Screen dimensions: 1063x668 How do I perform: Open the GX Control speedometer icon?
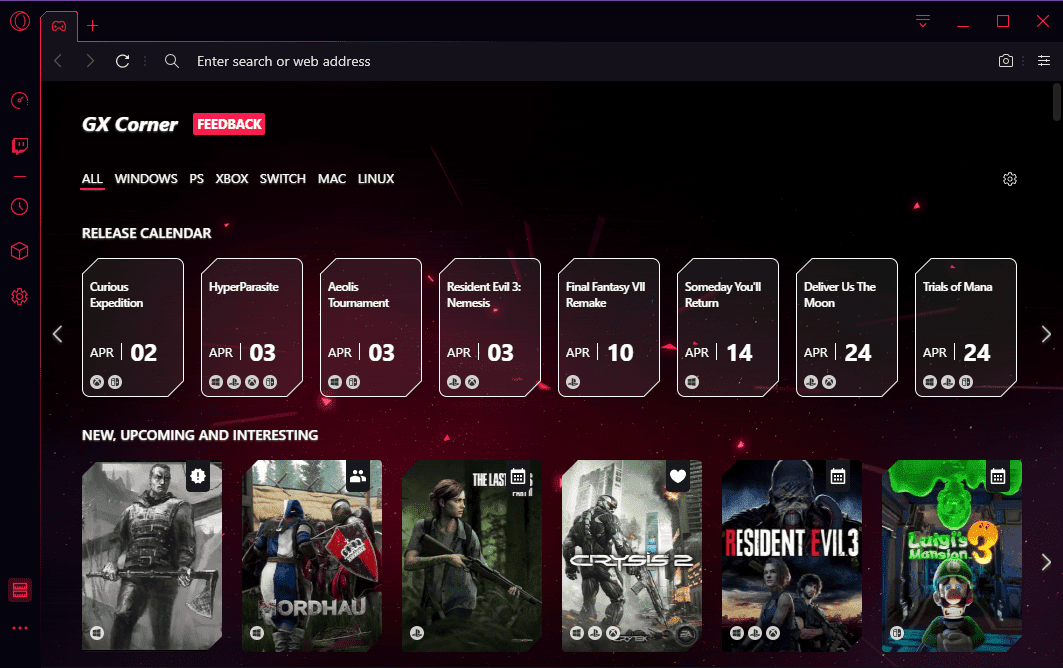click(x=20, y=100)
